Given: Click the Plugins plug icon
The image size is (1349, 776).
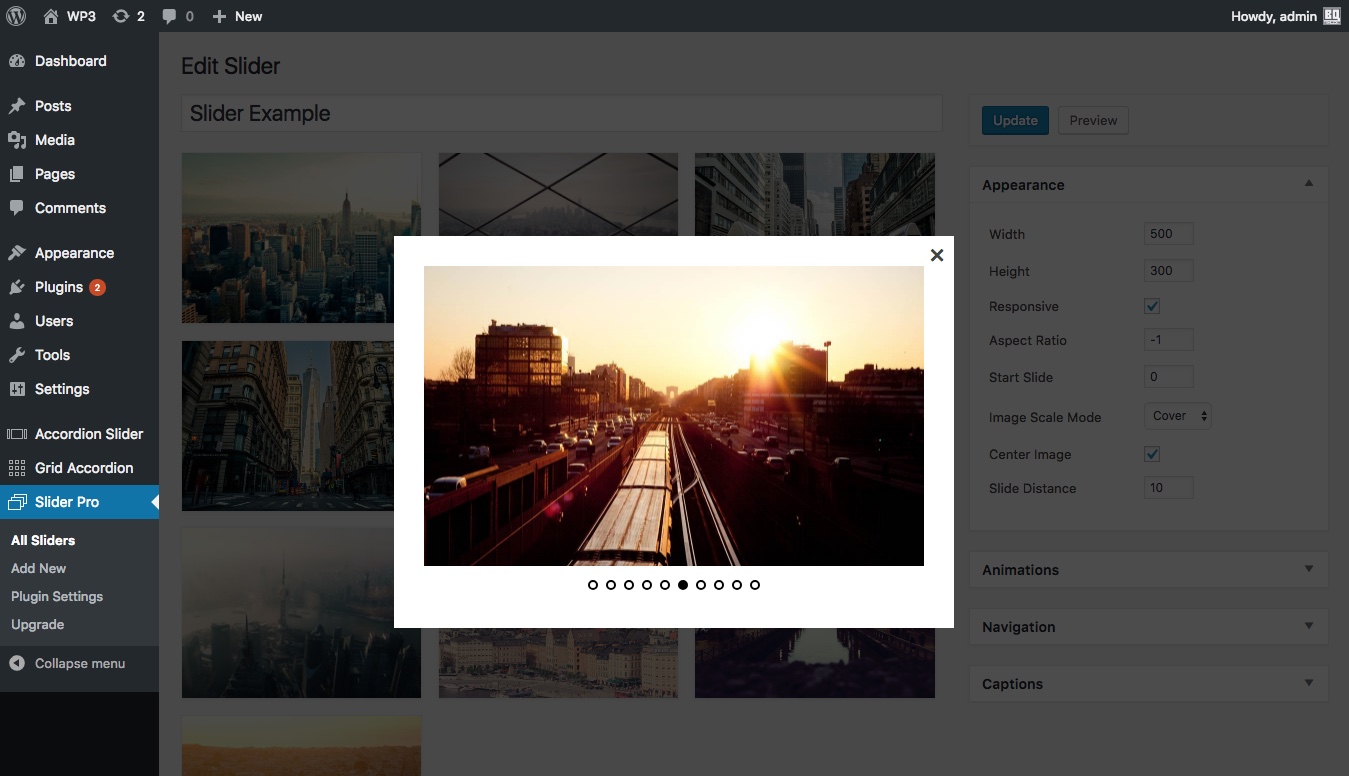Looking at the screenshot, I should pyautogui.click(x=16, y=287).
